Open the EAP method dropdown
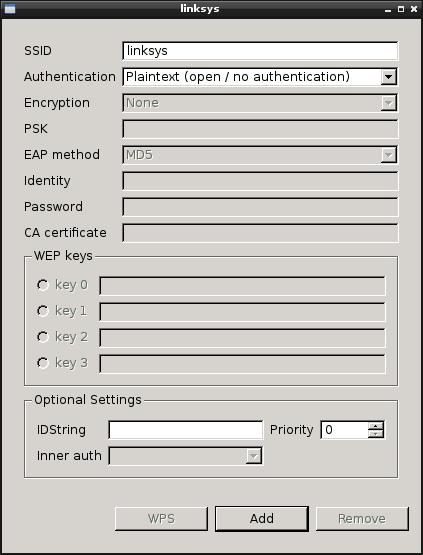This screenshot has width=423, height=555. (260, 155)
